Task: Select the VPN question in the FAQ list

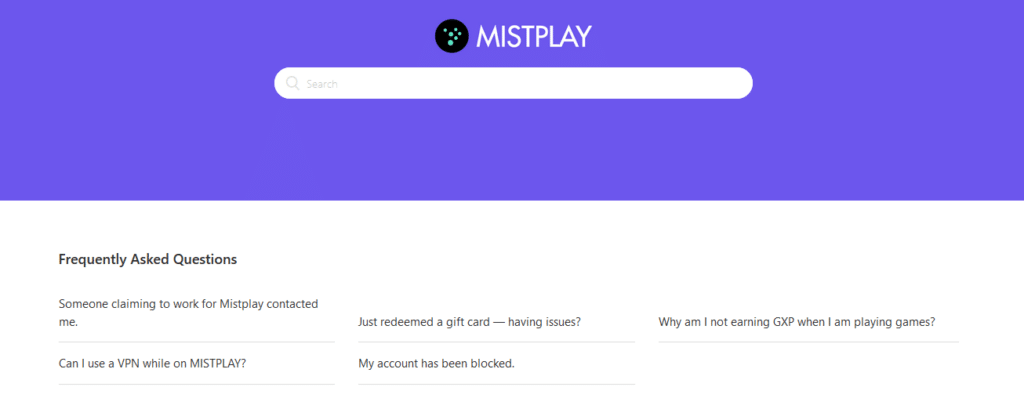Action: click(x=152, y=363)
